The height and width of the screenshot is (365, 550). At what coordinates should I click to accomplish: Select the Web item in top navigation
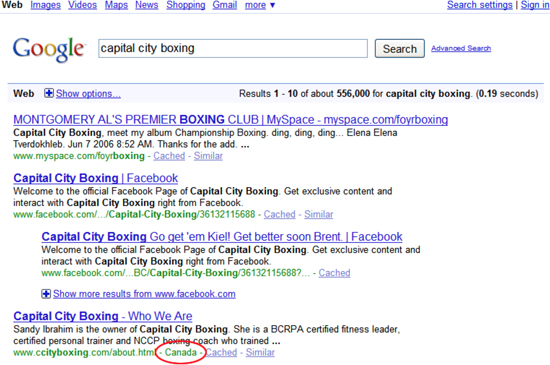(12, 5)
